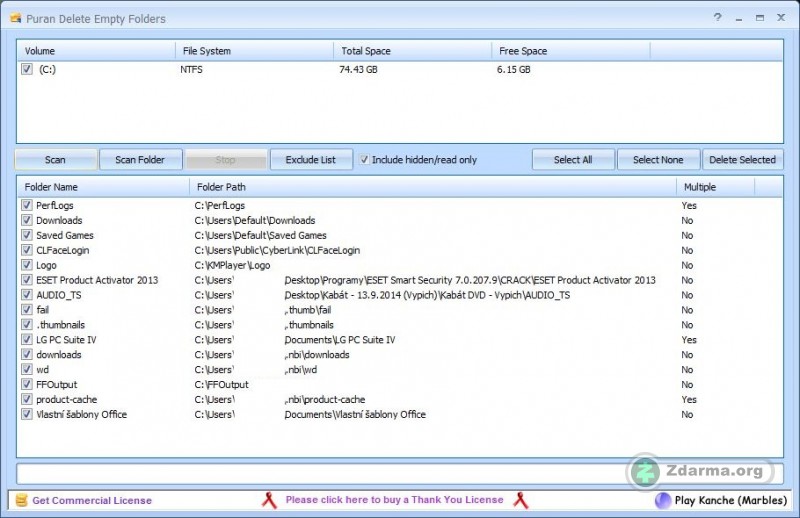Image resolution: width=800 pixels, height=518 pixels.
Task: Sort by Free Space column header
Action: click(571, 51)
